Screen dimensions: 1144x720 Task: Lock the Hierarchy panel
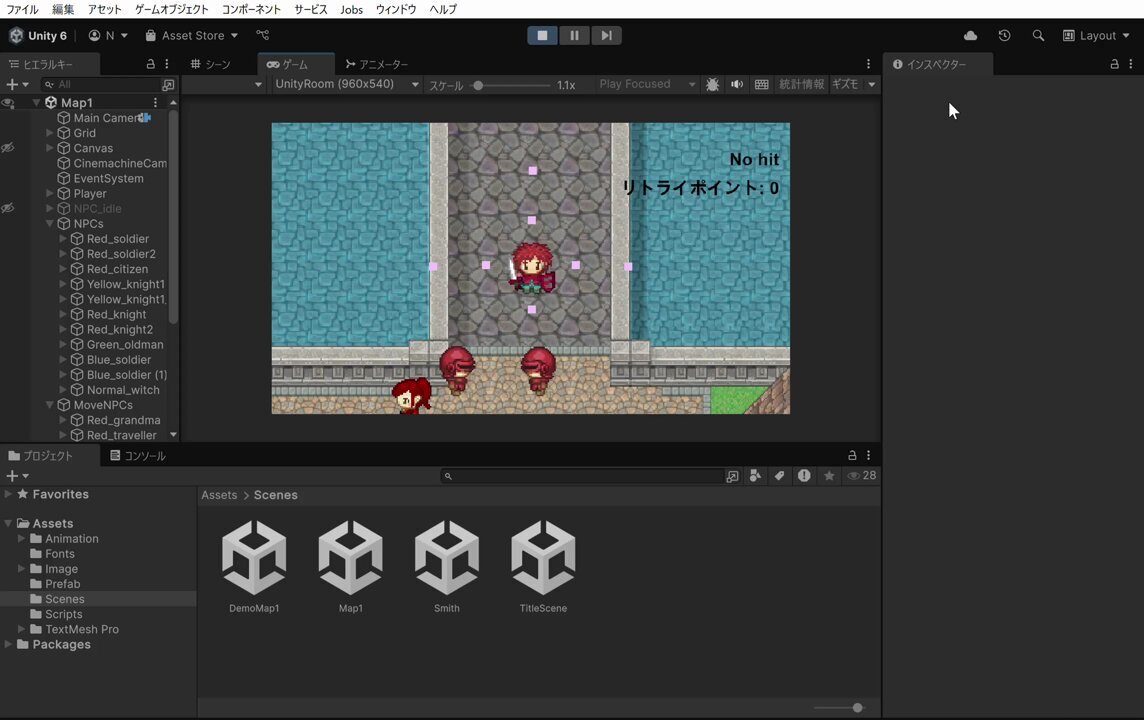tap(151, 64)
